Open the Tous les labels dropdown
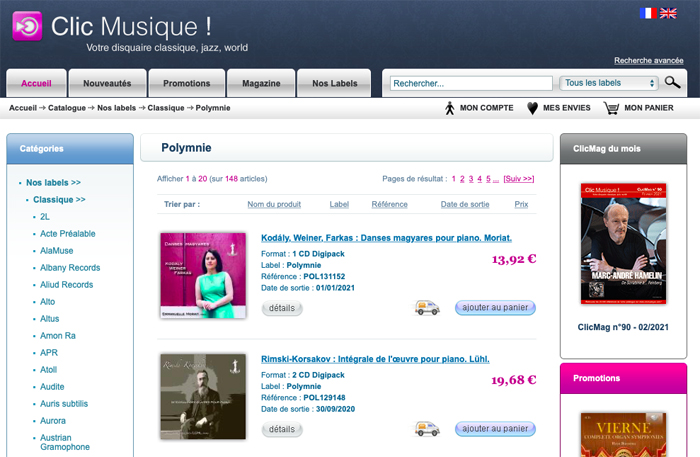 [608, 83]
